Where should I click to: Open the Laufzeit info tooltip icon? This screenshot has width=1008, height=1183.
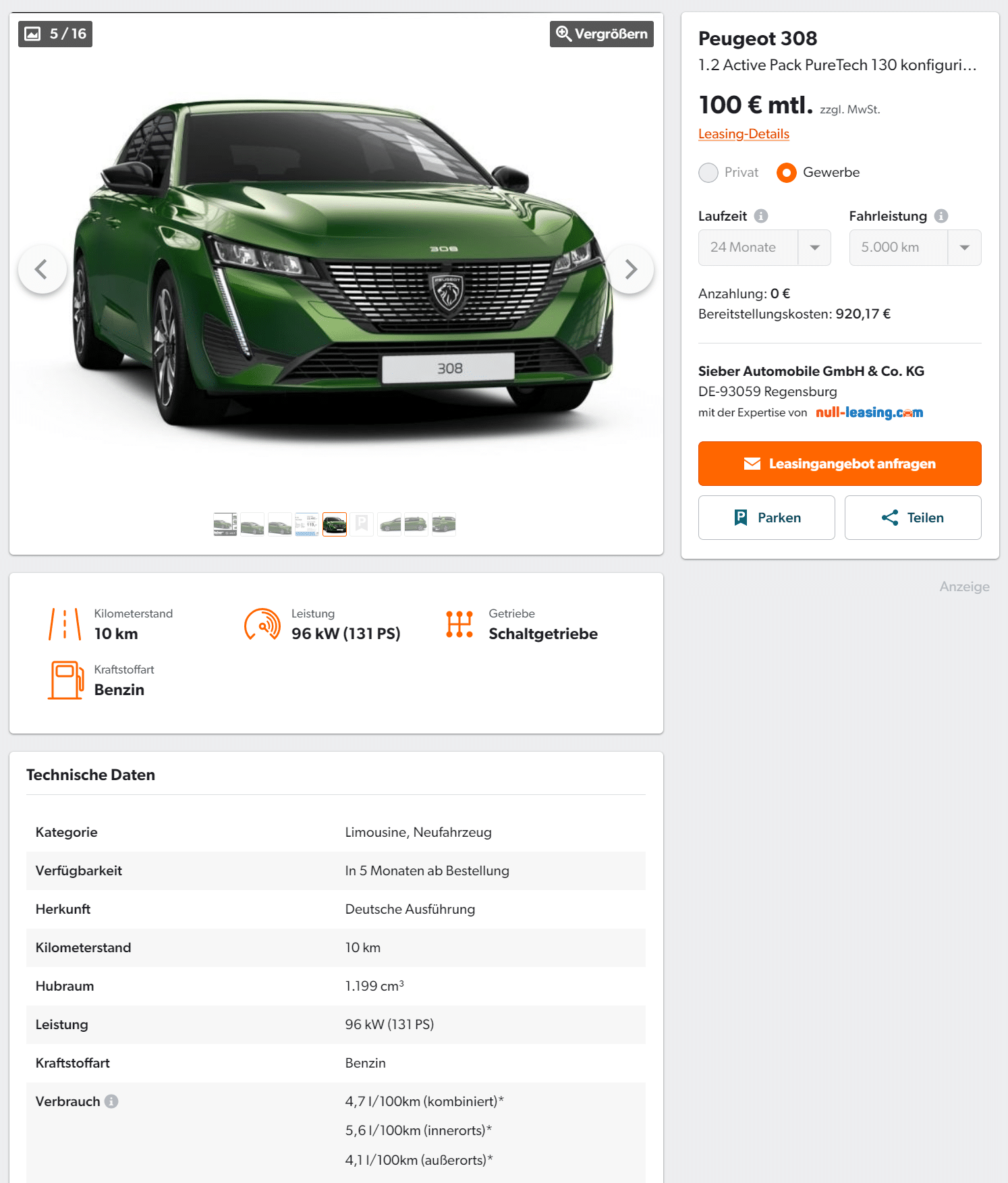(761, 216)
